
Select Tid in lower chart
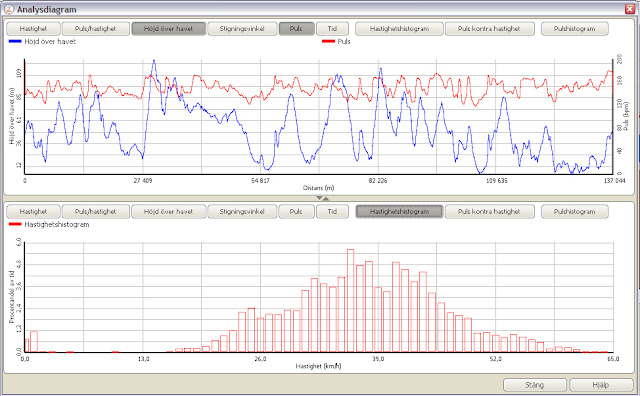tap(332, 211)
